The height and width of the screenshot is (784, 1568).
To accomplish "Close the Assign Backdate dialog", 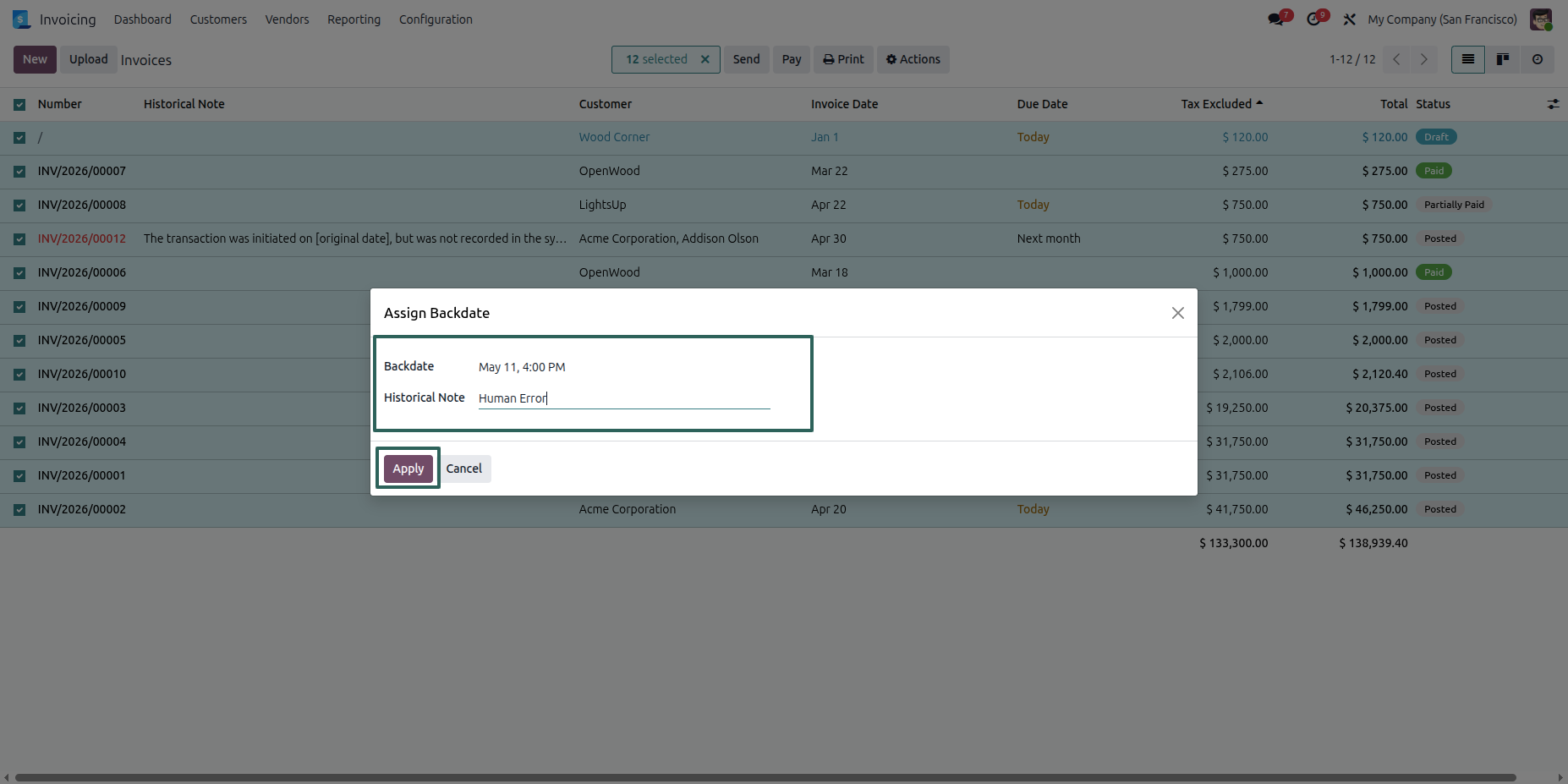I will (x=1178, y=313).
